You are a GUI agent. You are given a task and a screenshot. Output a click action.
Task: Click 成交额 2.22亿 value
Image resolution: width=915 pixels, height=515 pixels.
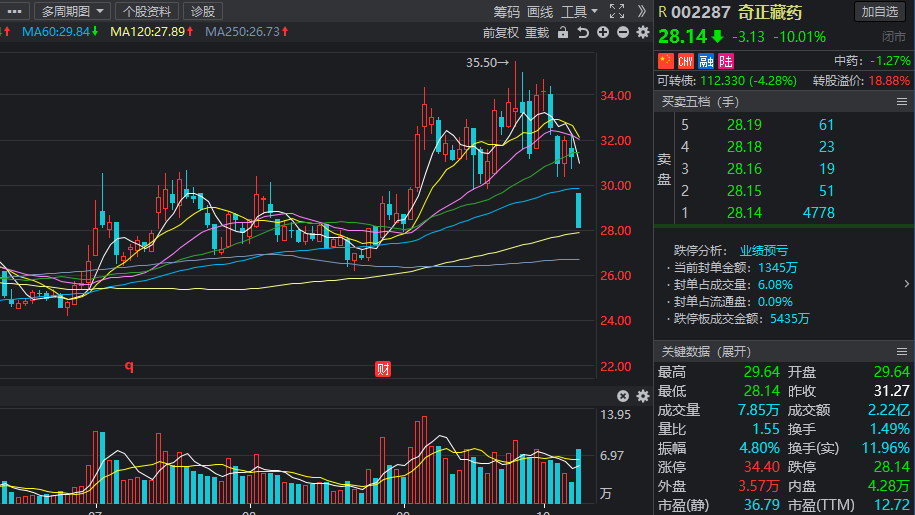889,410
